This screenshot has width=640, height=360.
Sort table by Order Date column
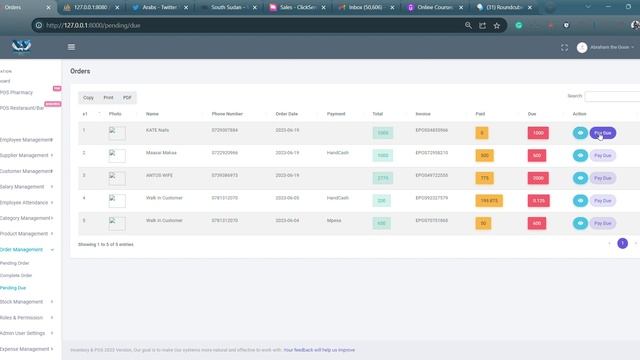[287, 114]
